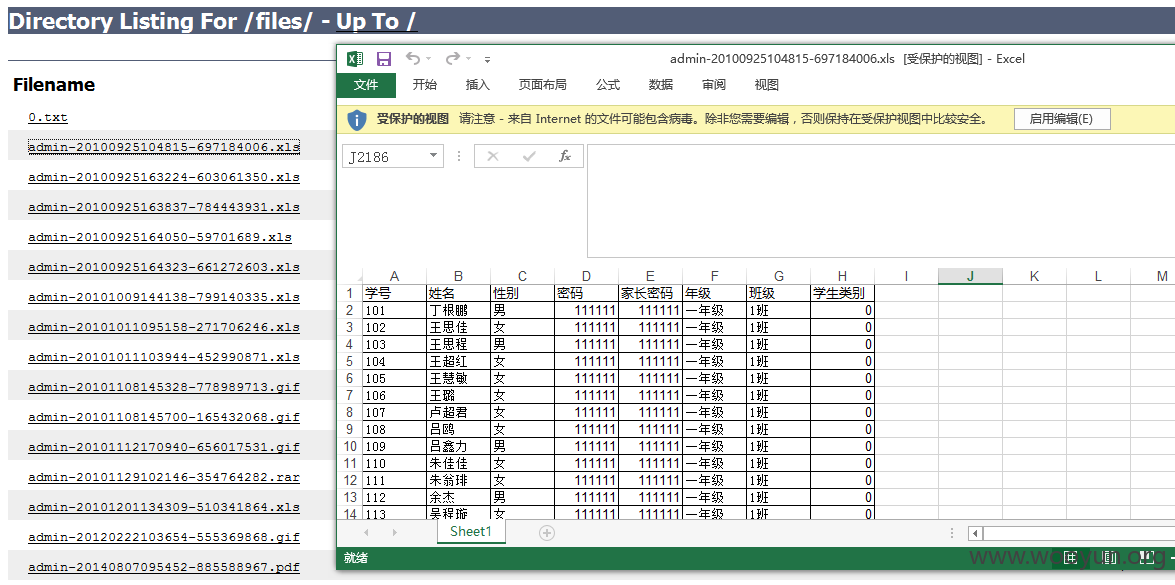
Task: Click the Excel application icon in title bar
Action: click(355, 59)
